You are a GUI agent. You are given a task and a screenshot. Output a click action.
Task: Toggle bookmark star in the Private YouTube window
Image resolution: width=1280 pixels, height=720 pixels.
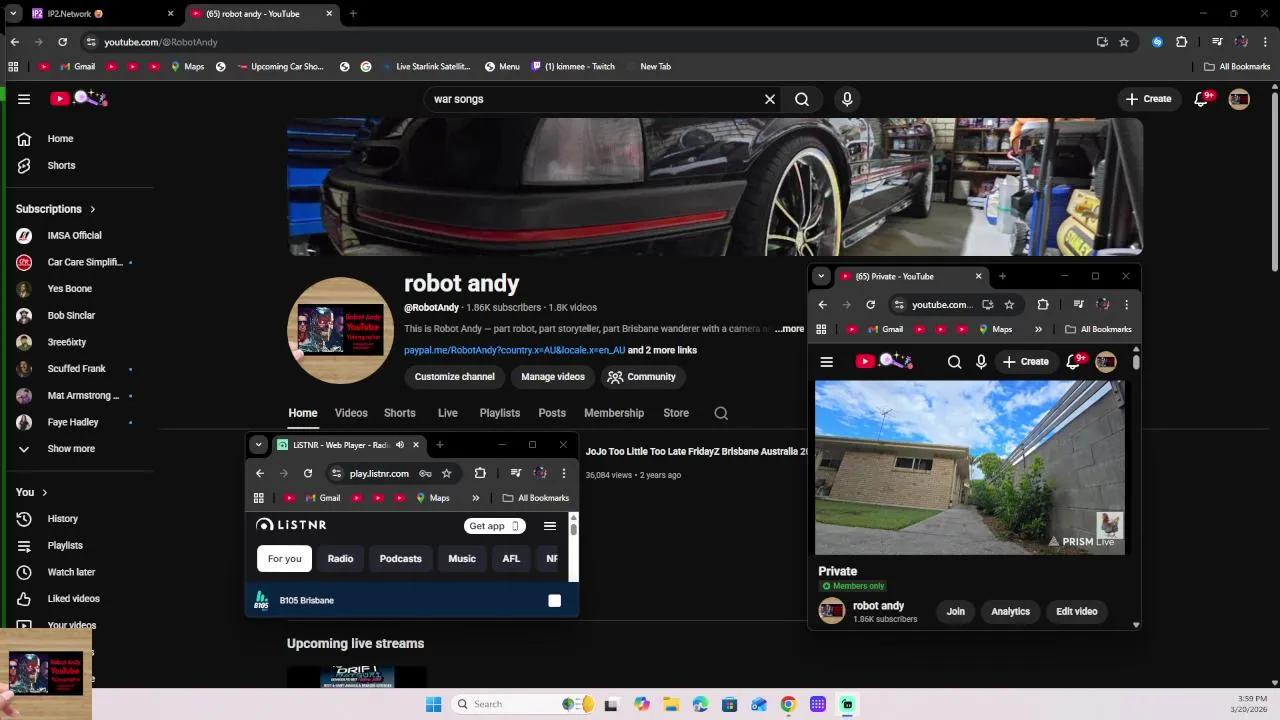click(x=1009, y=305)
